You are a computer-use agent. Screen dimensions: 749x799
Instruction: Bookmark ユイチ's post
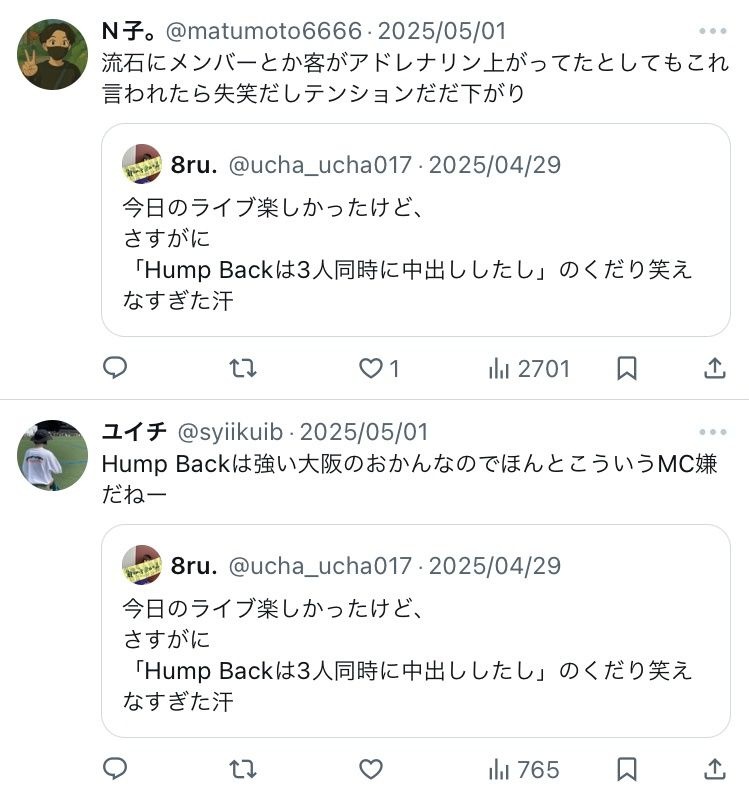[x=627, y=769]
